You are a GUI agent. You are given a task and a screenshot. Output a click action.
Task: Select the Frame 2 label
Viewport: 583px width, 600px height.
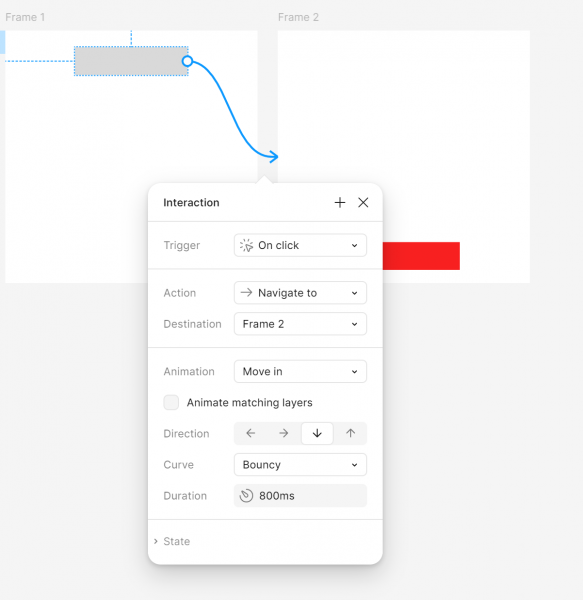(x=298, y=17)
